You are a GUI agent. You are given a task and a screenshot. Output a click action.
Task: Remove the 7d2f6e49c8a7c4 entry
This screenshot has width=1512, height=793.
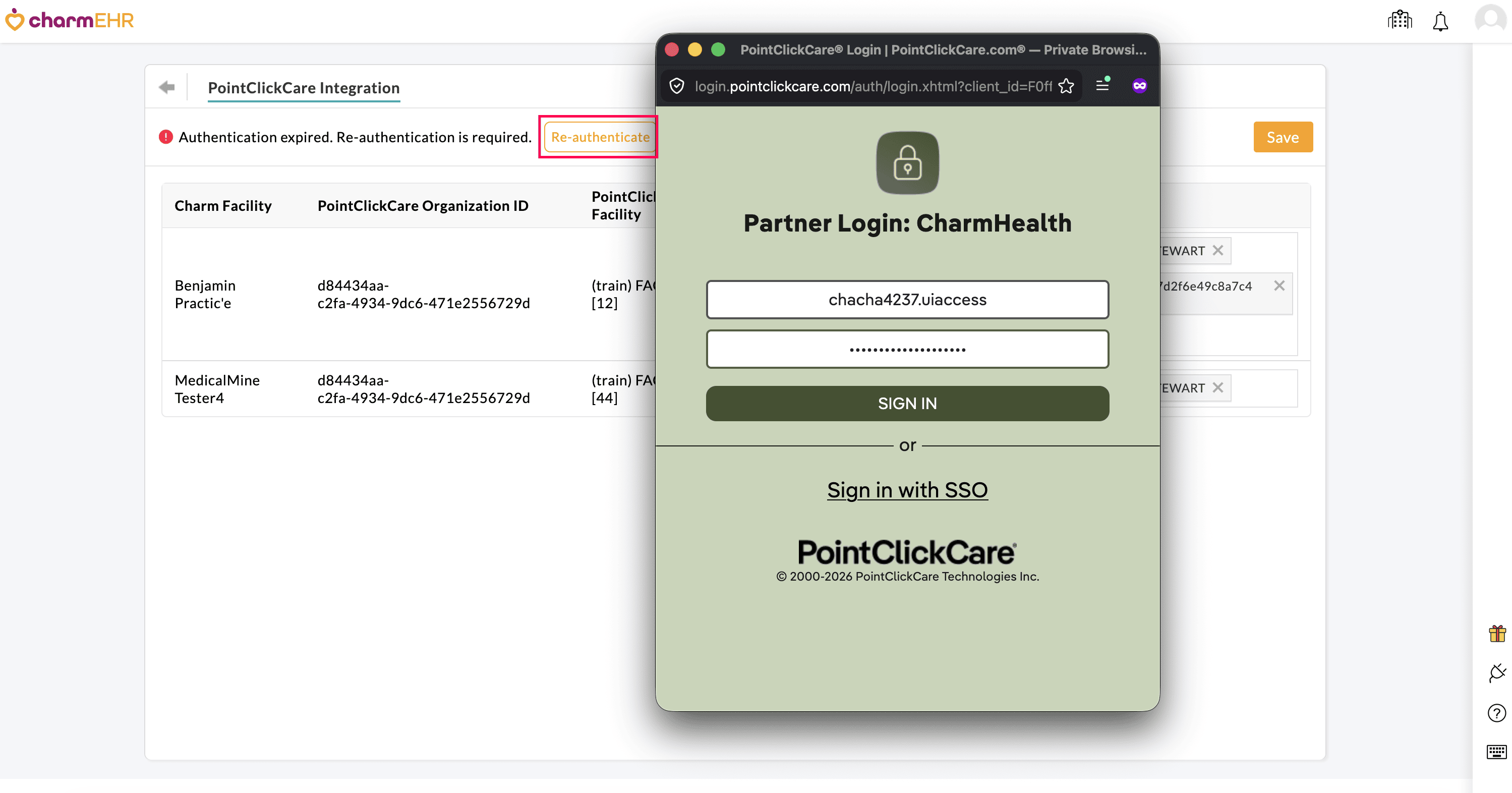(x=1279, y=286)
